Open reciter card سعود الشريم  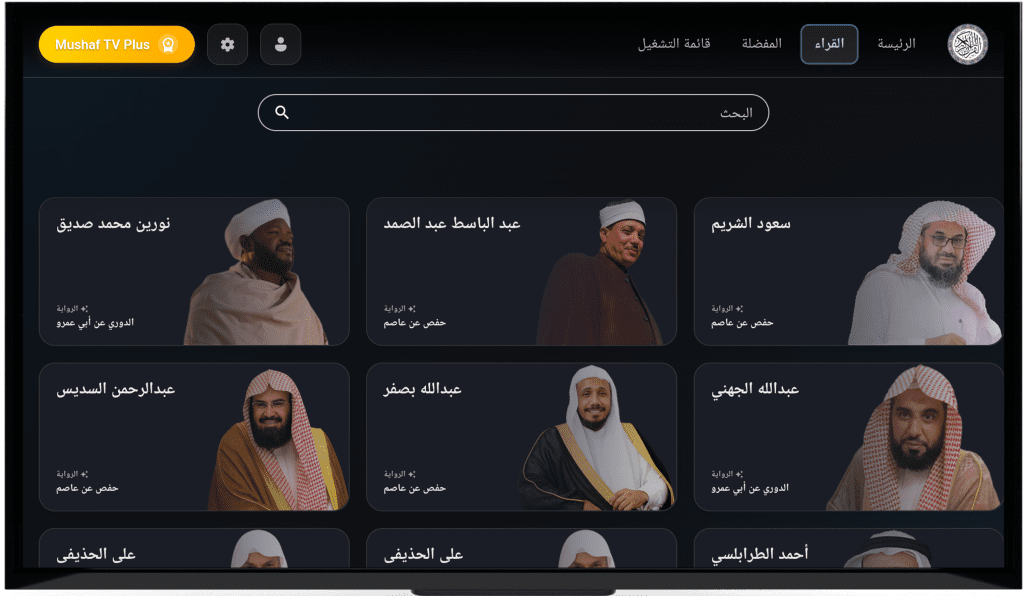coord(848,271)
